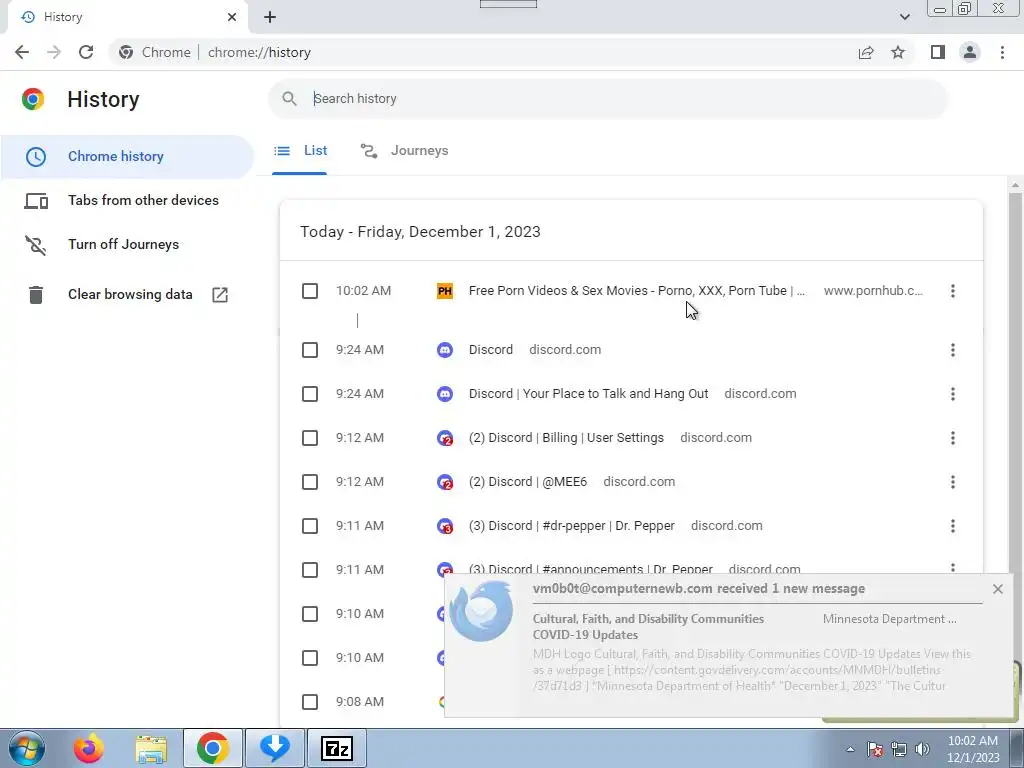Screen dimensions: 1024x768
Task: Open Tabs from other devices
Action: click(x=127, y=200)
